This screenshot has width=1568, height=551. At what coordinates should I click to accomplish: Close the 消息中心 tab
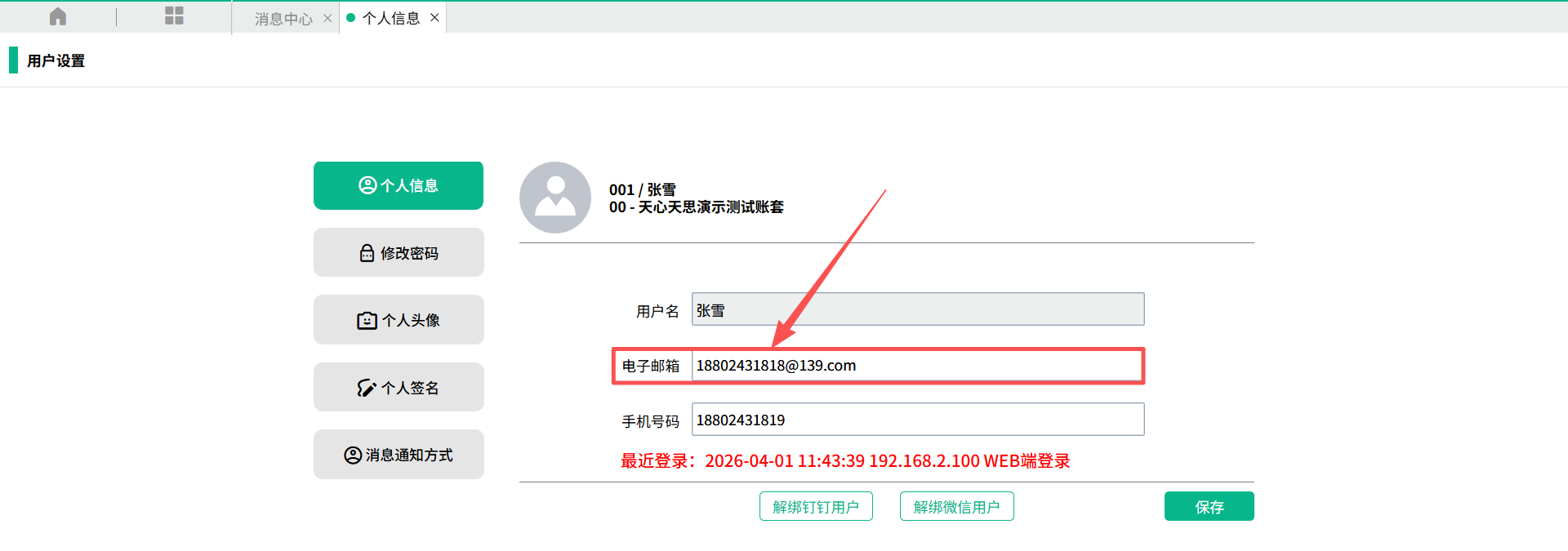click(327, 18)
